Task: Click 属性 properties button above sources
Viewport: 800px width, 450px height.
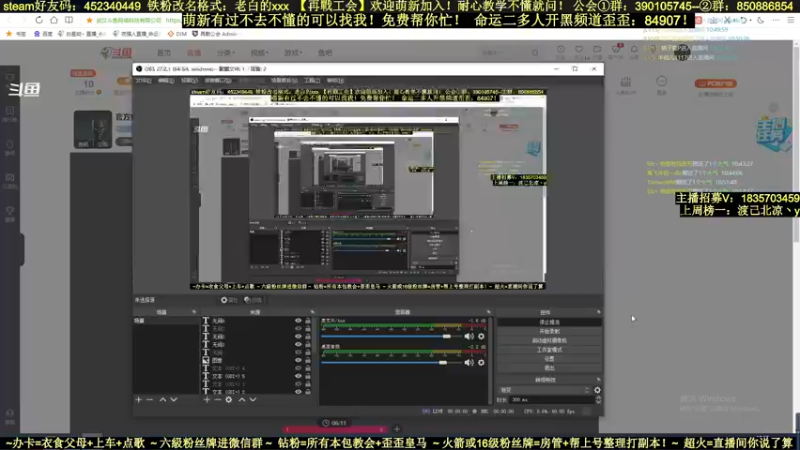Action: tap(229, 300)
